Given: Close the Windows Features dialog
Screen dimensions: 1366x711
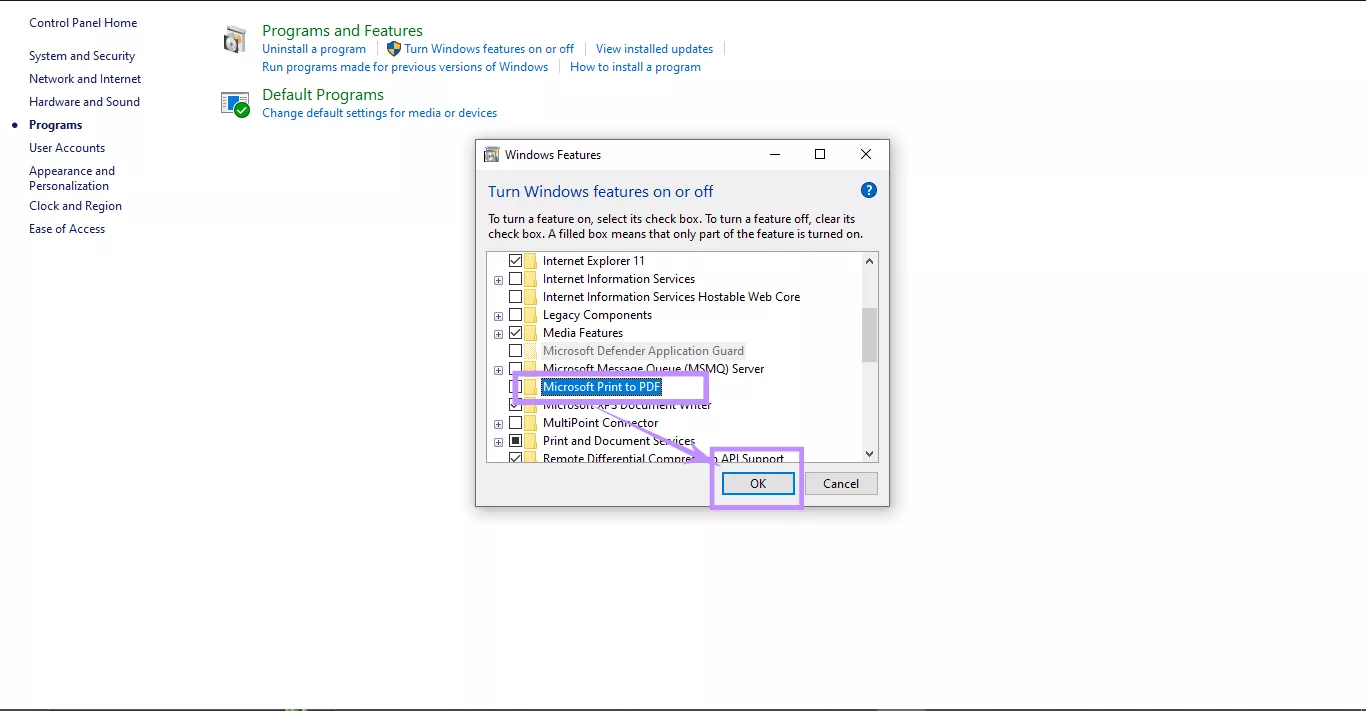Looking at the screenshot, I should point(866,154).
